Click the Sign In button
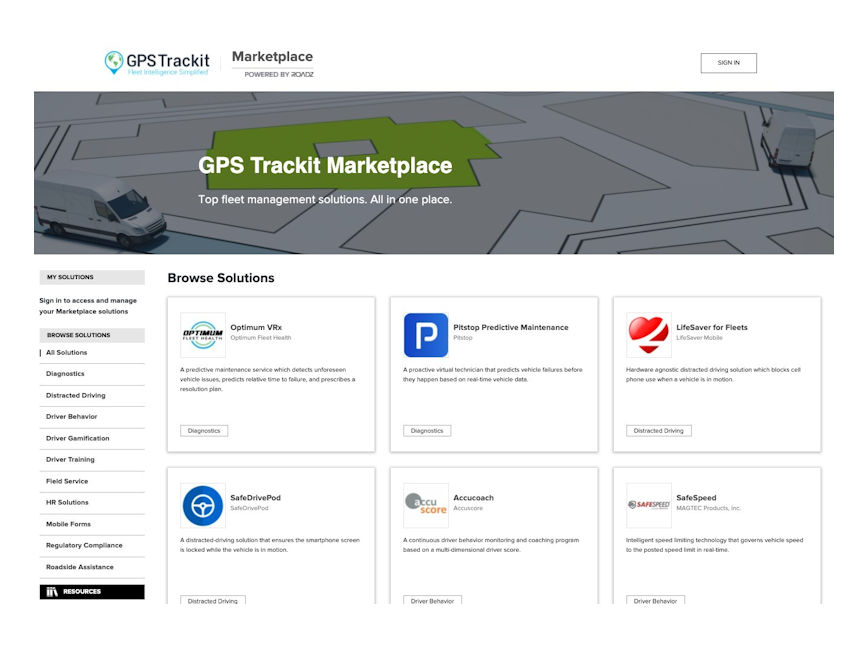The height and width of the screenshot is (645, 861). click(729, 63)
